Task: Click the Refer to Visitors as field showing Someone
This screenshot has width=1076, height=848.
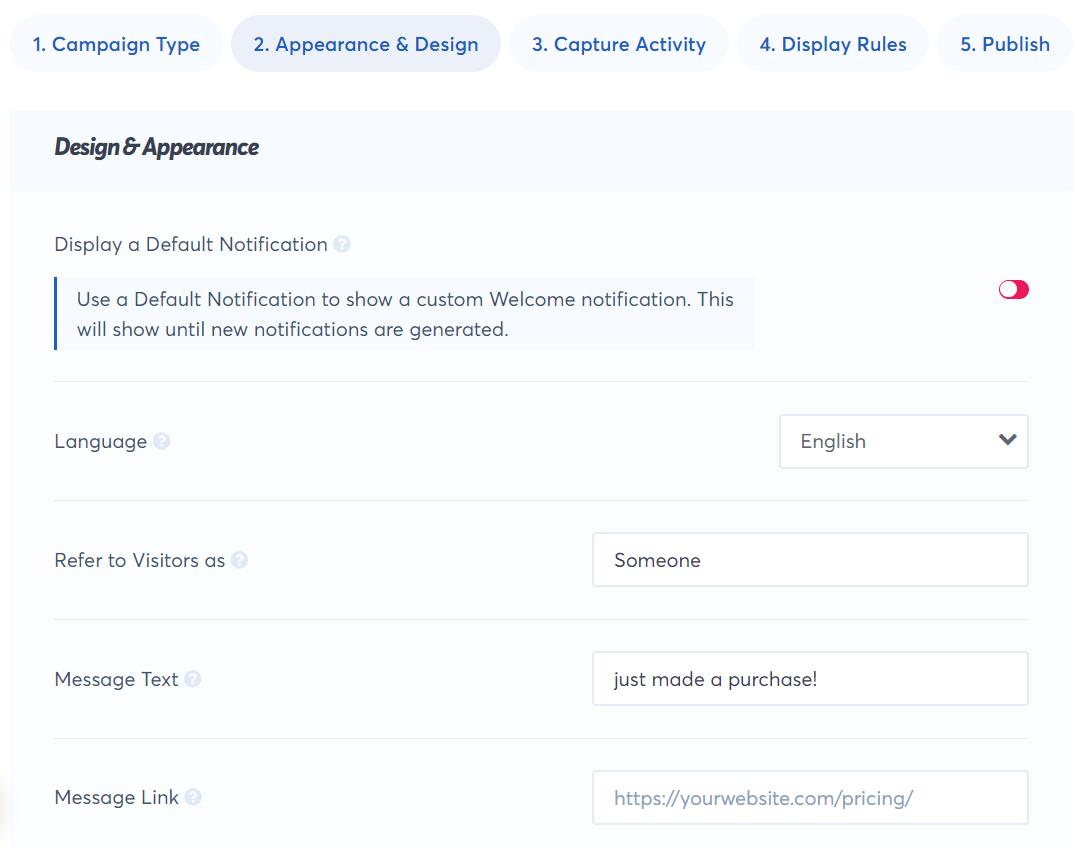Action: [810, 560]
